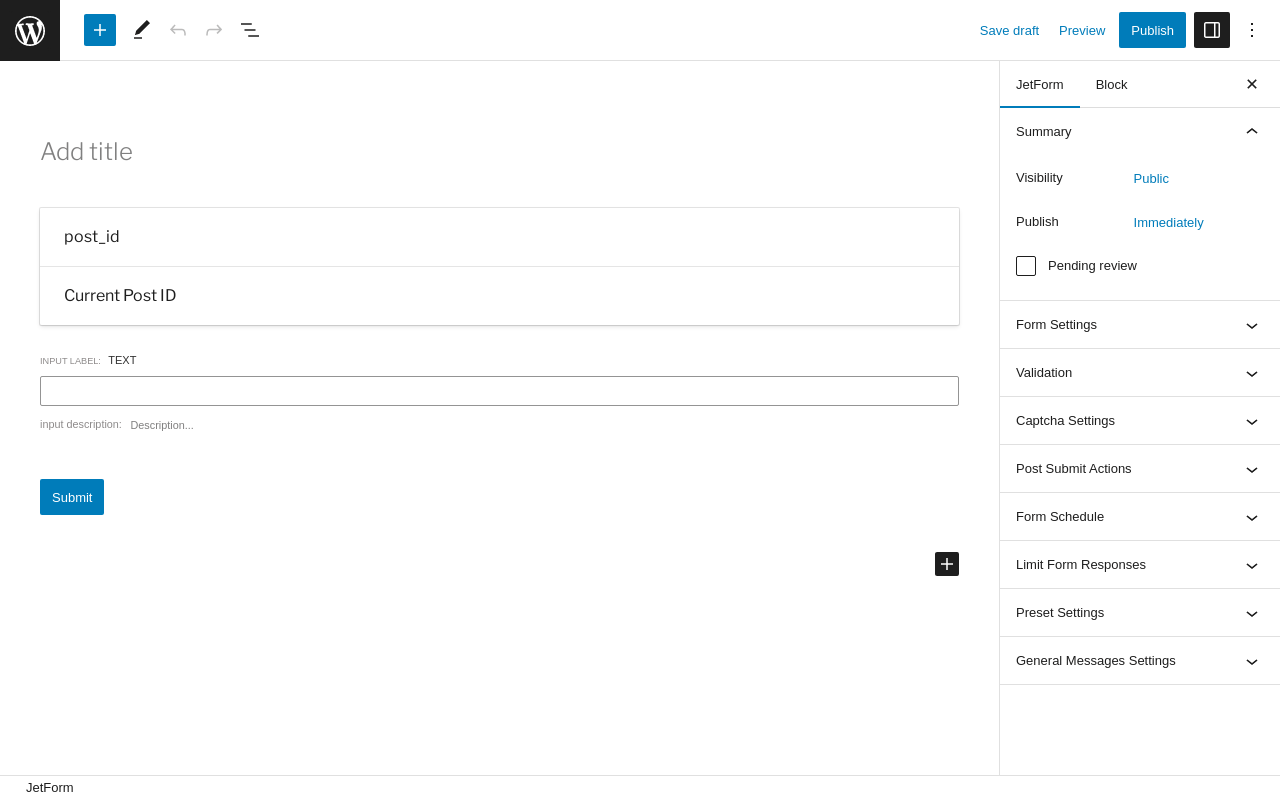The height and width of the screenshot is (800, 1280).
Task: Click the Save draft link
Action: (x=1009, y=30)
